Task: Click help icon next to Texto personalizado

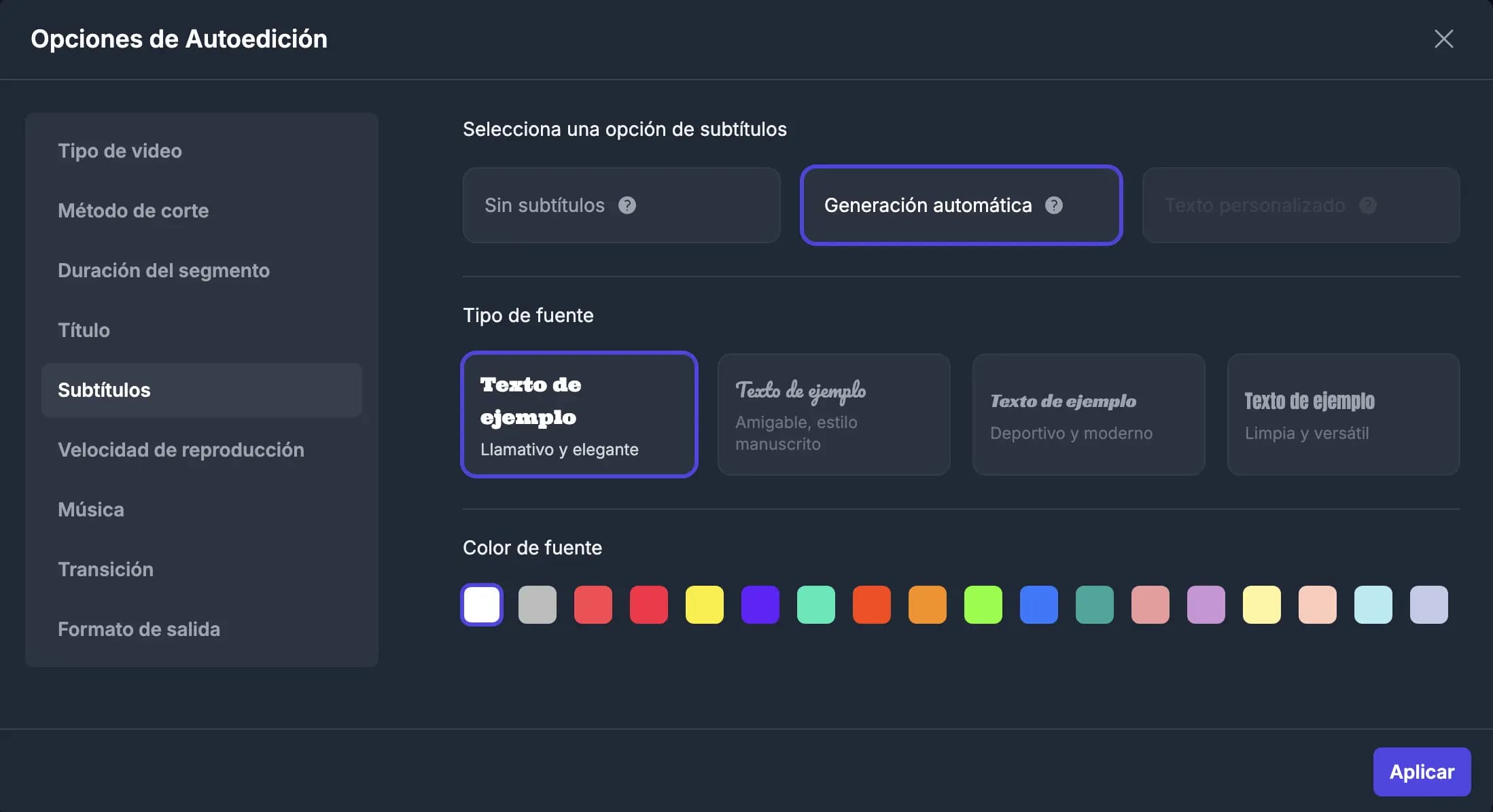Action: 1367,205
